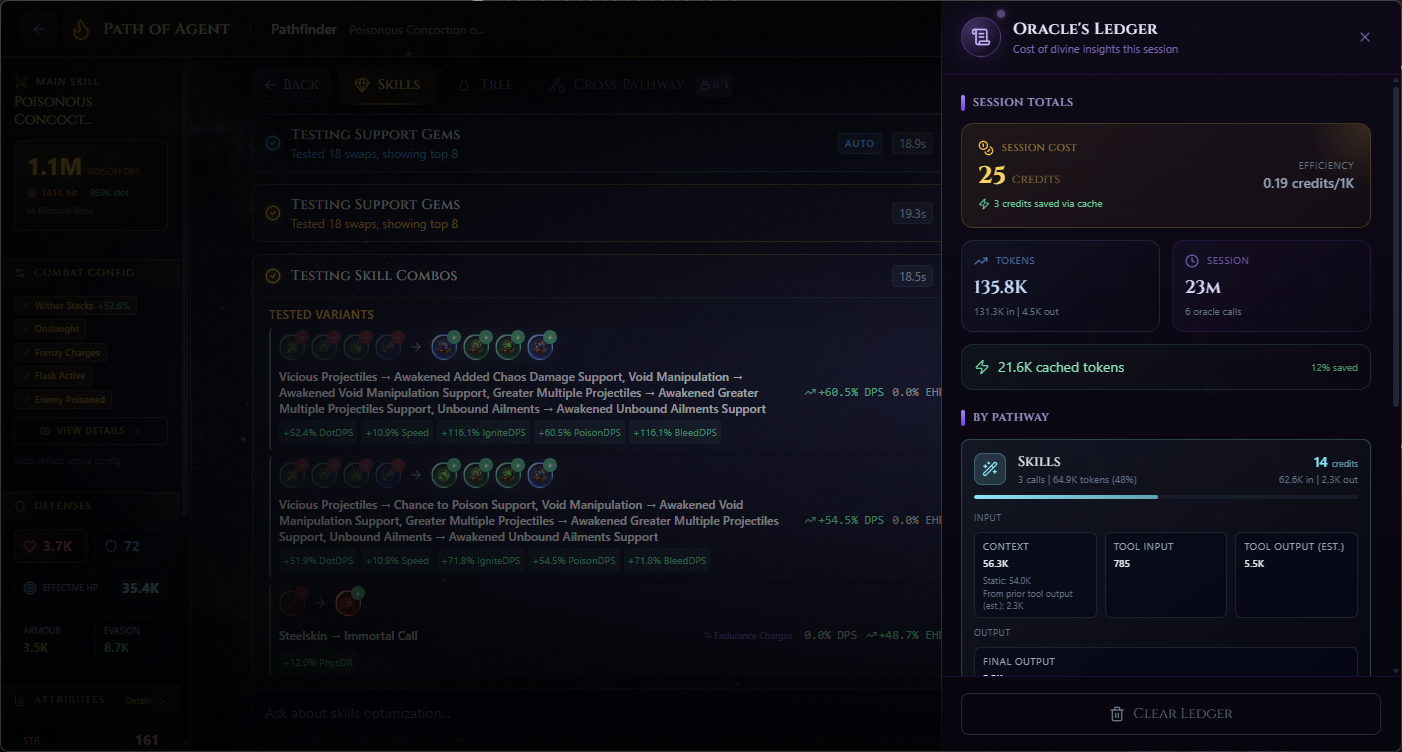Close the Oracle's Ledger panel
Image resolution: width=1402 pixels, height=752 pixels.
(1365, 37)
